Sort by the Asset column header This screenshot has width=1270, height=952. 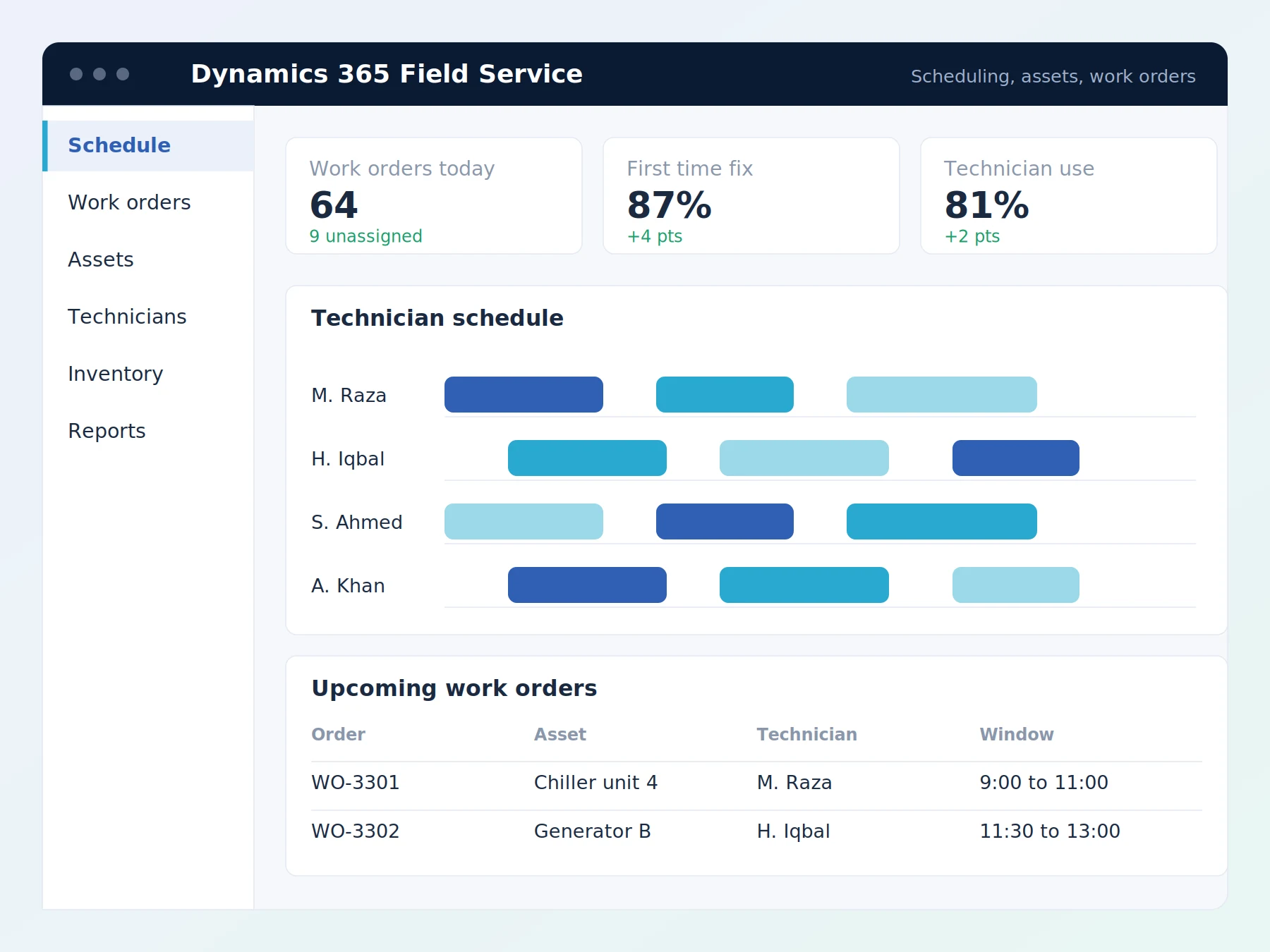560,734
